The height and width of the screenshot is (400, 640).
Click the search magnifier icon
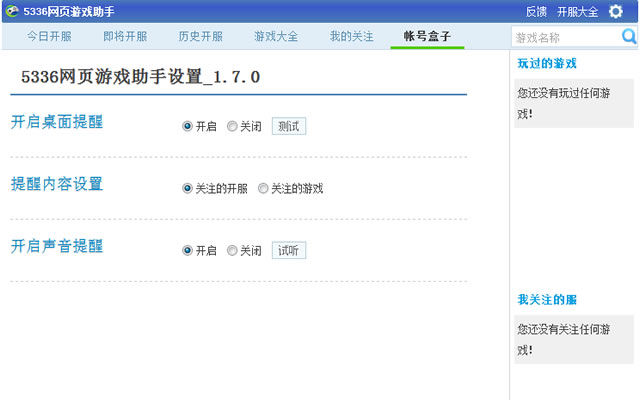pos(629,37)
